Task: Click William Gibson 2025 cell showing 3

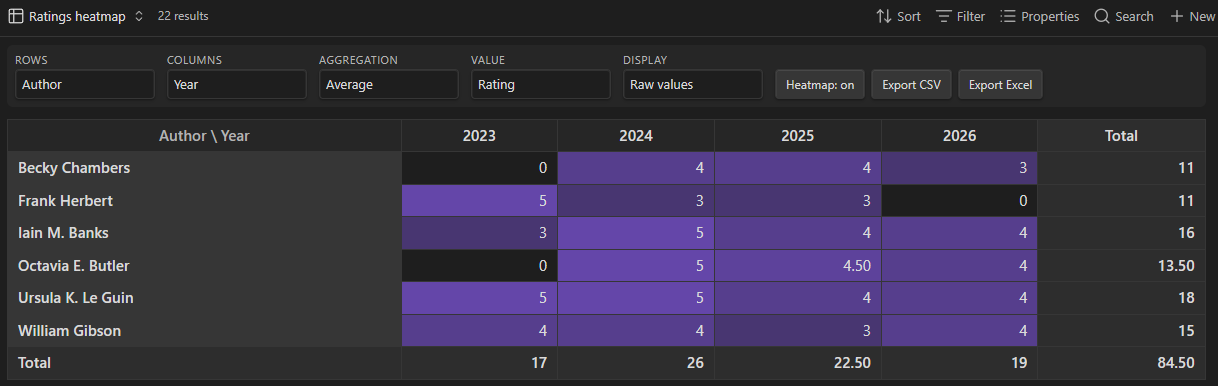Action: (x=798, y=331)
